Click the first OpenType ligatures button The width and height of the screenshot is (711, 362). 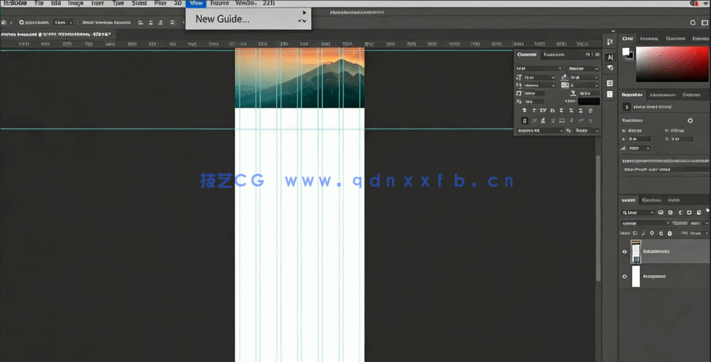pos(525,121)
